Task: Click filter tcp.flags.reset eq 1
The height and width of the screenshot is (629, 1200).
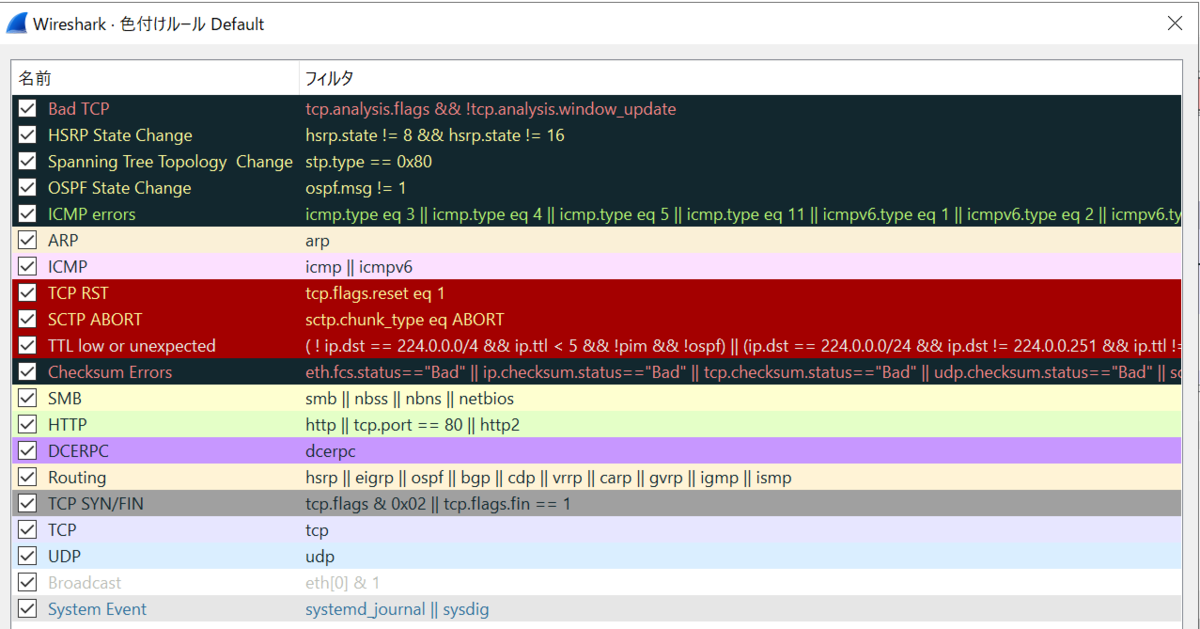Action: 375,293
